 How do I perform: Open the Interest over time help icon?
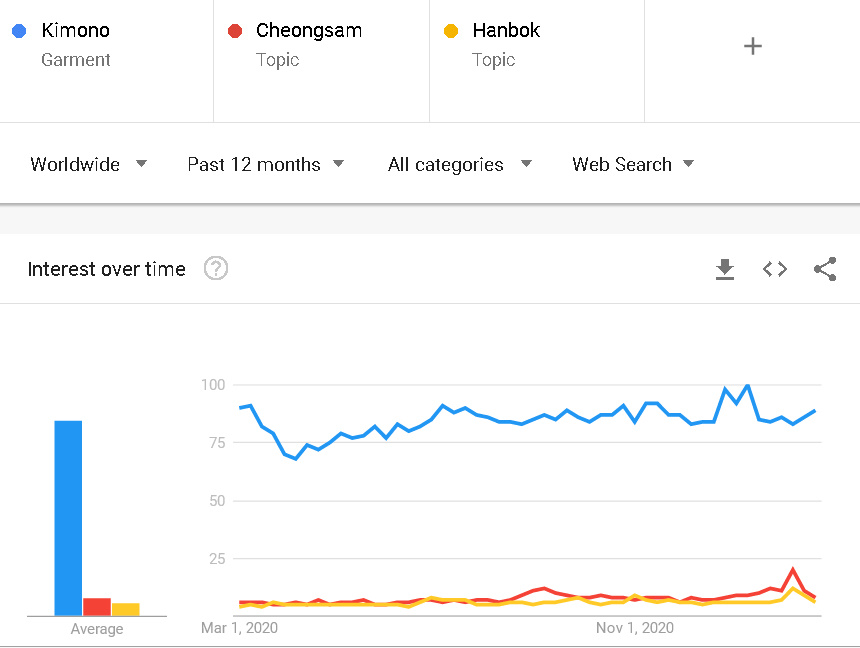[x=216, y=269]
